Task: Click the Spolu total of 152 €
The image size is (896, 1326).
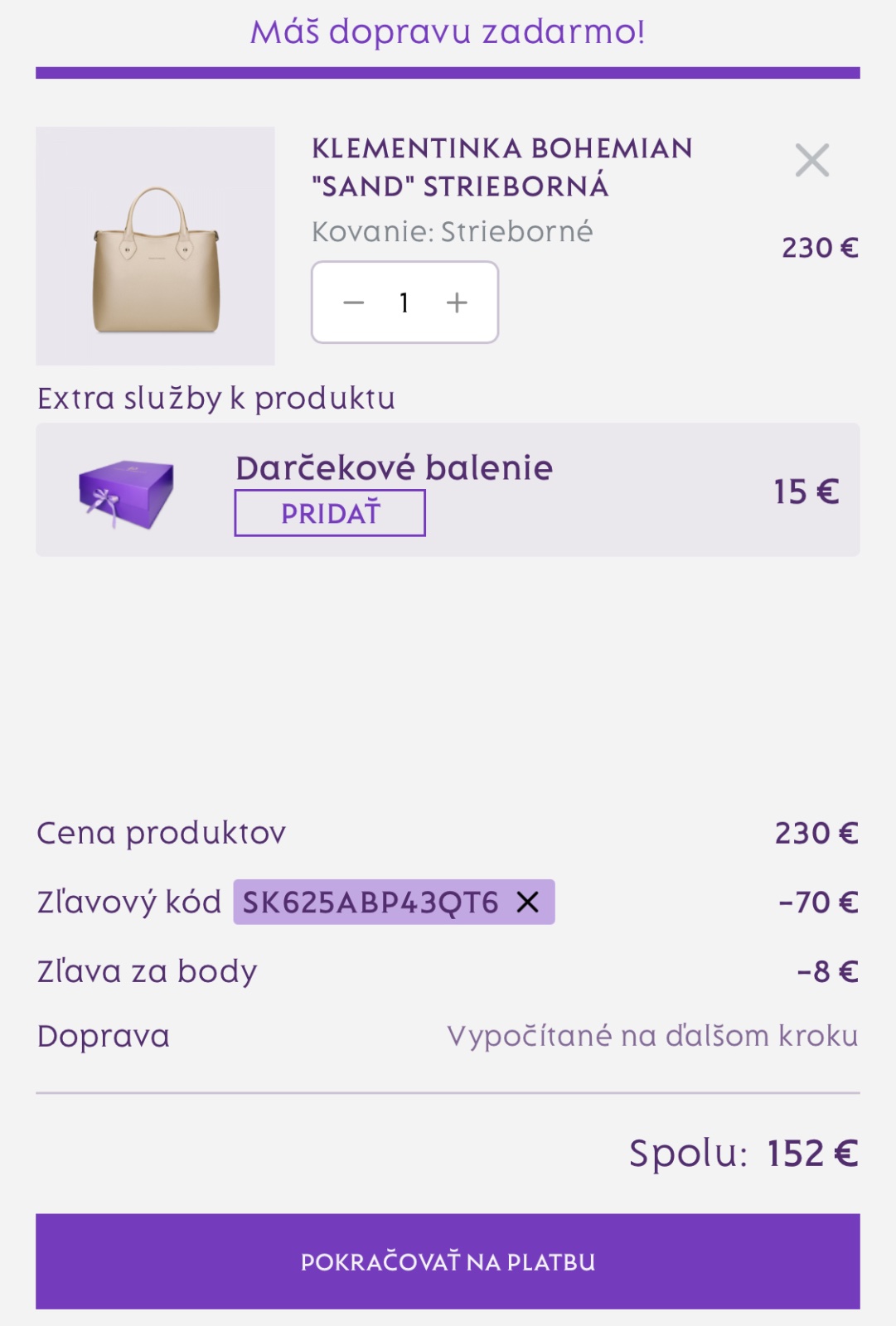Action: pyautogui.click(x=743, y=1153)
